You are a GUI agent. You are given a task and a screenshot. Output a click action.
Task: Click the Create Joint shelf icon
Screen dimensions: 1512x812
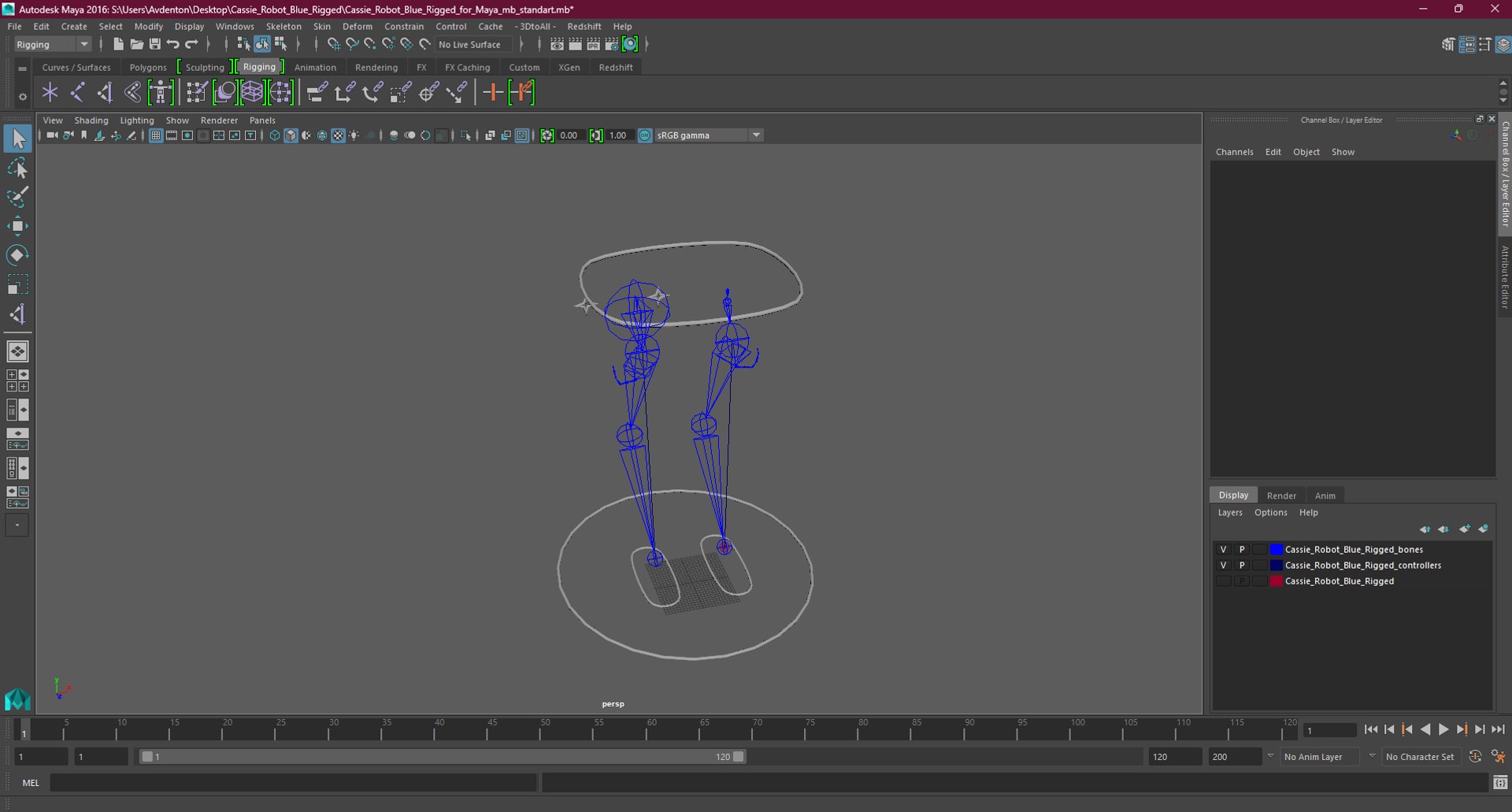[x=77, y=93]
